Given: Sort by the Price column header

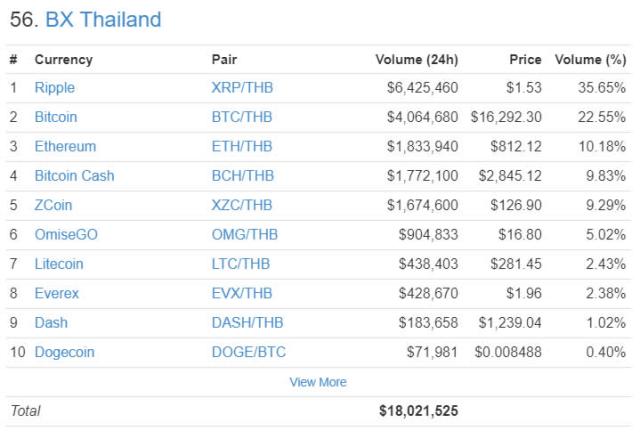Looking at the screenshot, I should (x=524, y=60).
